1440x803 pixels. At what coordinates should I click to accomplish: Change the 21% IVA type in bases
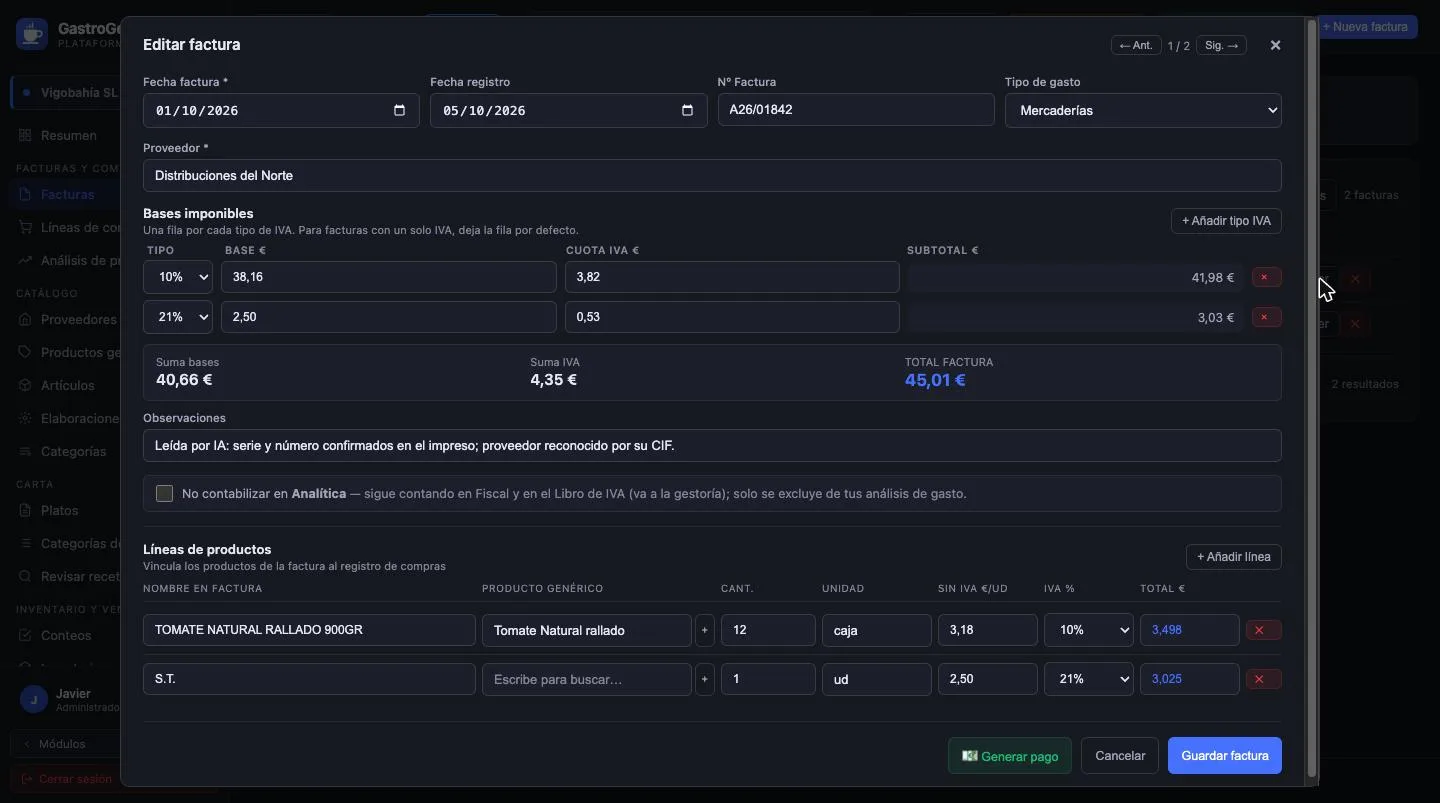(x=178, y=317)
